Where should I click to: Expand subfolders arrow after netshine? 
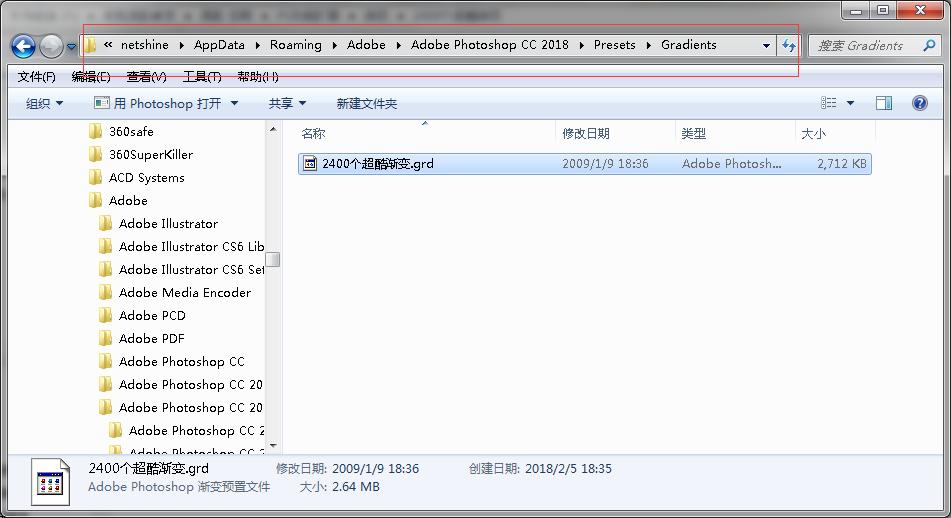pos(181,45)
